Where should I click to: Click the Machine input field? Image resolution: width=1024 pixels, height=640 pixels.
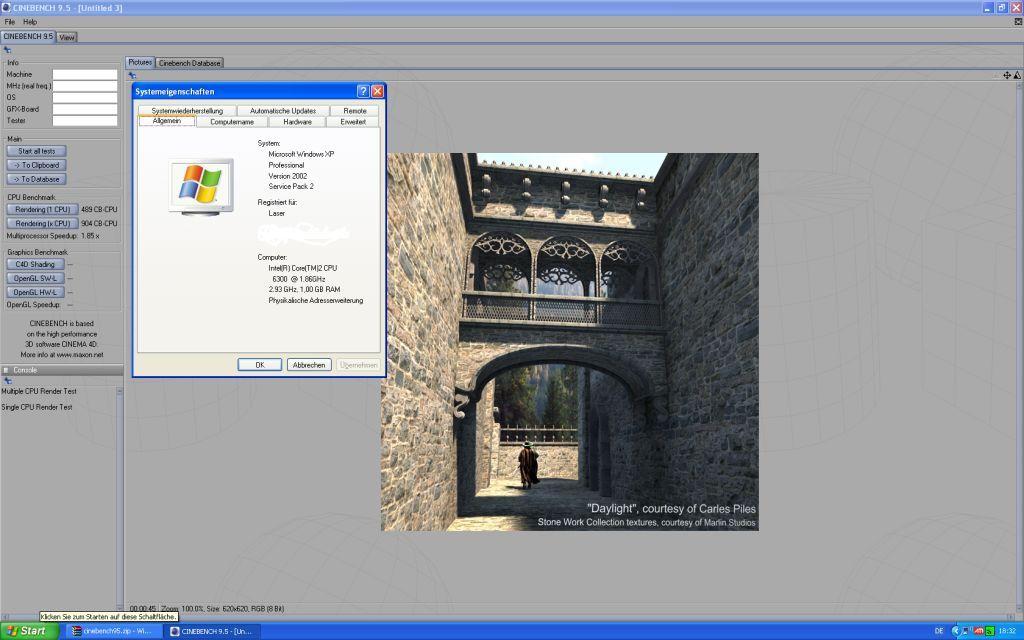85,74
